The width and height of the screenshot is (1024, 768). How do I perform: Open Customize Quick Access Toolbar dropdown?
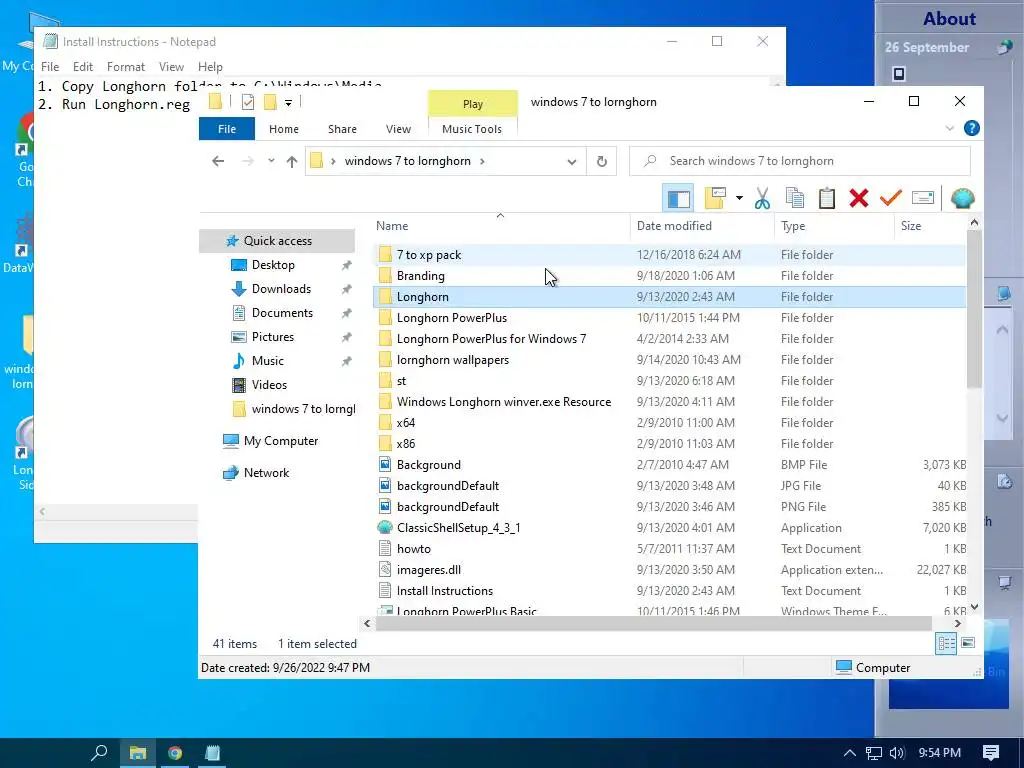click(x=288, y=103)
